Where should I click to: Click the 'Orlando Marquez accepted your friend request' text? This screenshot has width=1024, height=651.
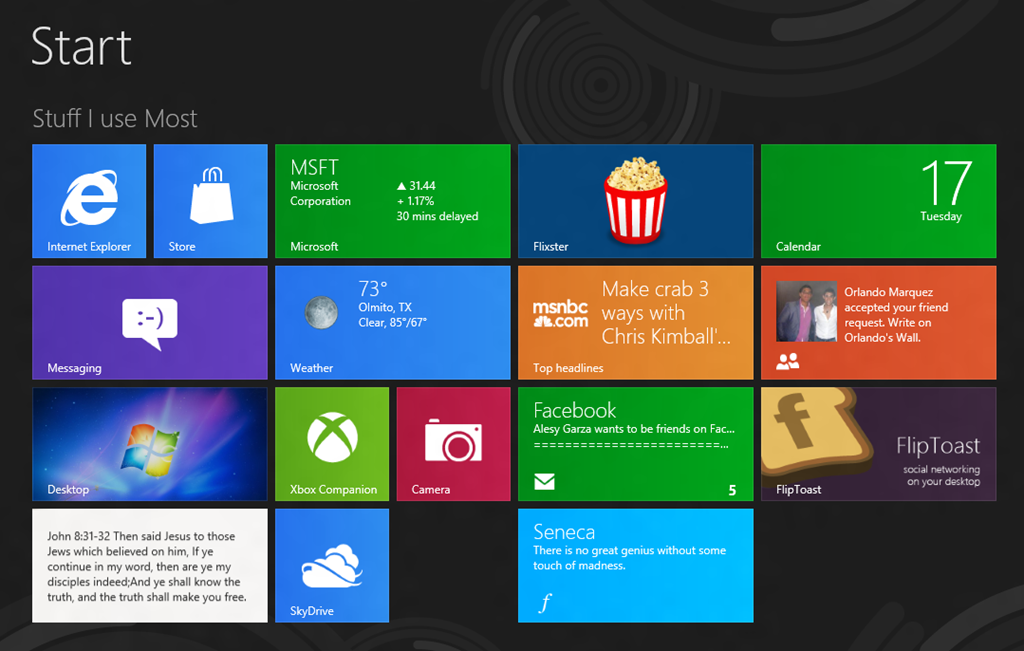coord(896,315)
